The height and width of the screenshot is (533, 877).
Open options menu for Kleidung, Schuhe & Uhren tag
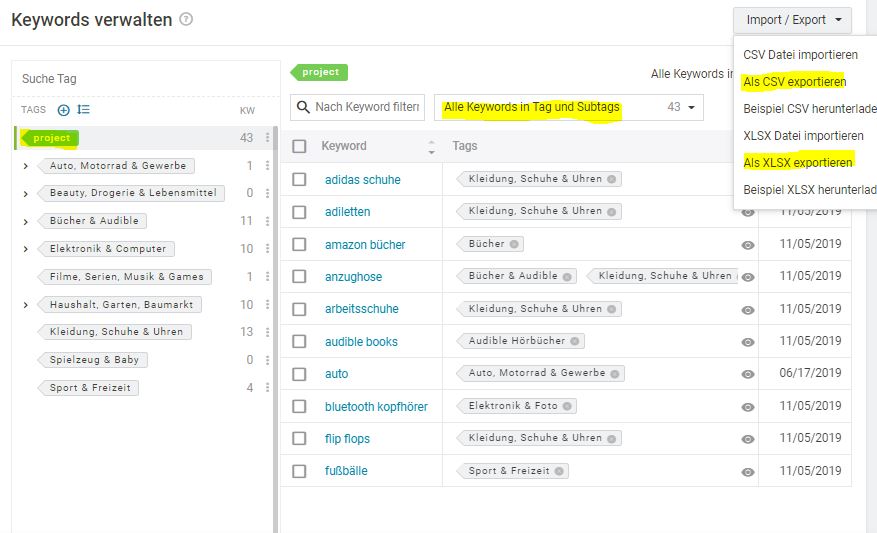[x=267, y=332]
